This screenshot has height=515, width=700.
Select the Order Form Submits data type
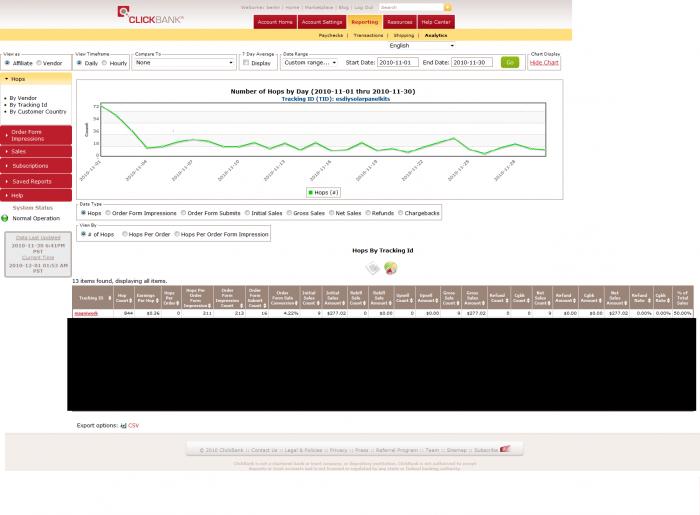point(183,213)
